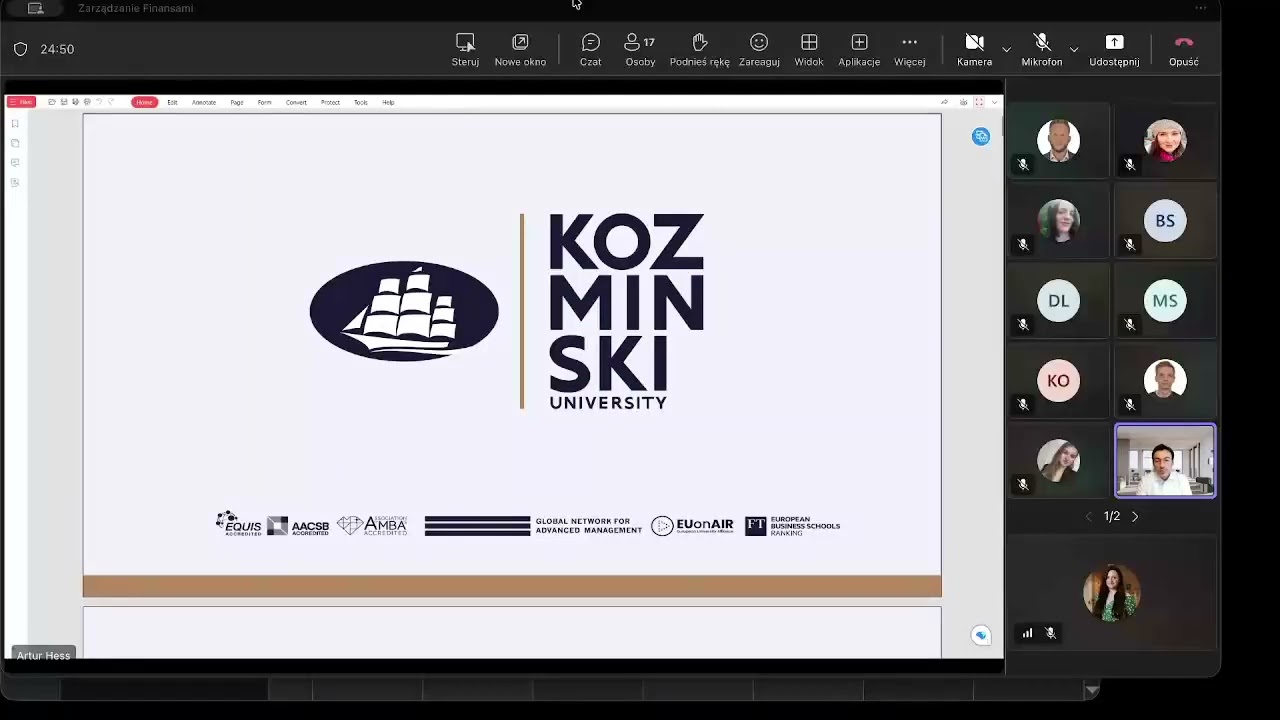Click the Zarządzanie Finansami meeting title
This screenshot has height=720, width=1280.
tap(136, 8)
